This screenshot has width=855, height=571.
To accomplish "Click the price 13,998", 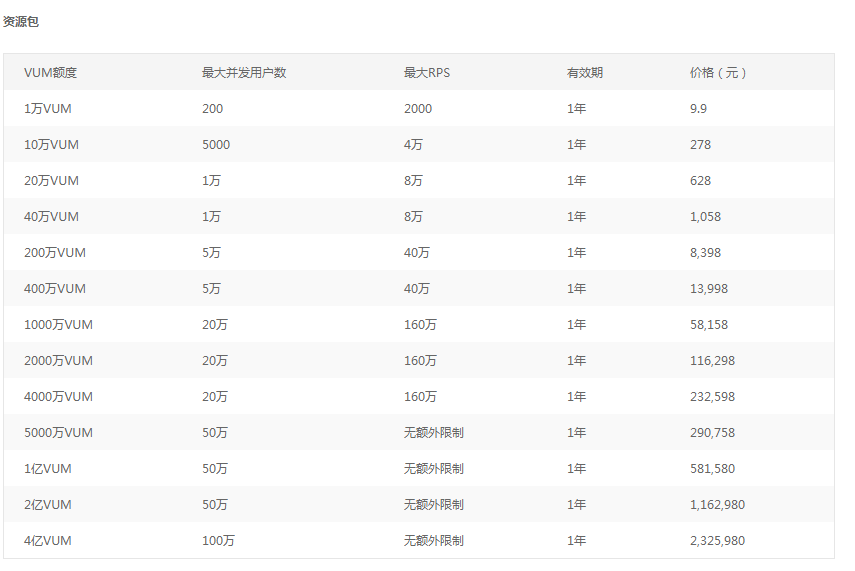I will click(709, 288).
